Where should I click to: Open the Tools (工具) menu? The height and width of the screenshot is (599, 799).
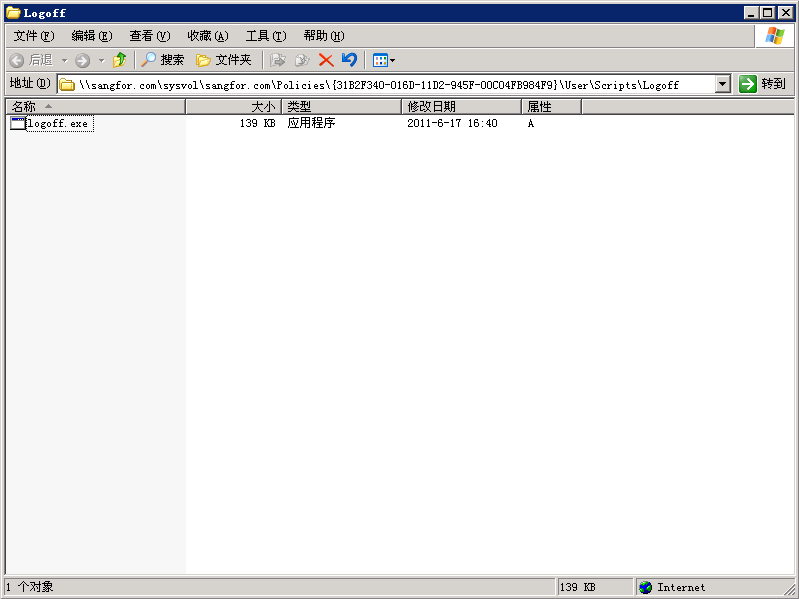click(265, 36)
